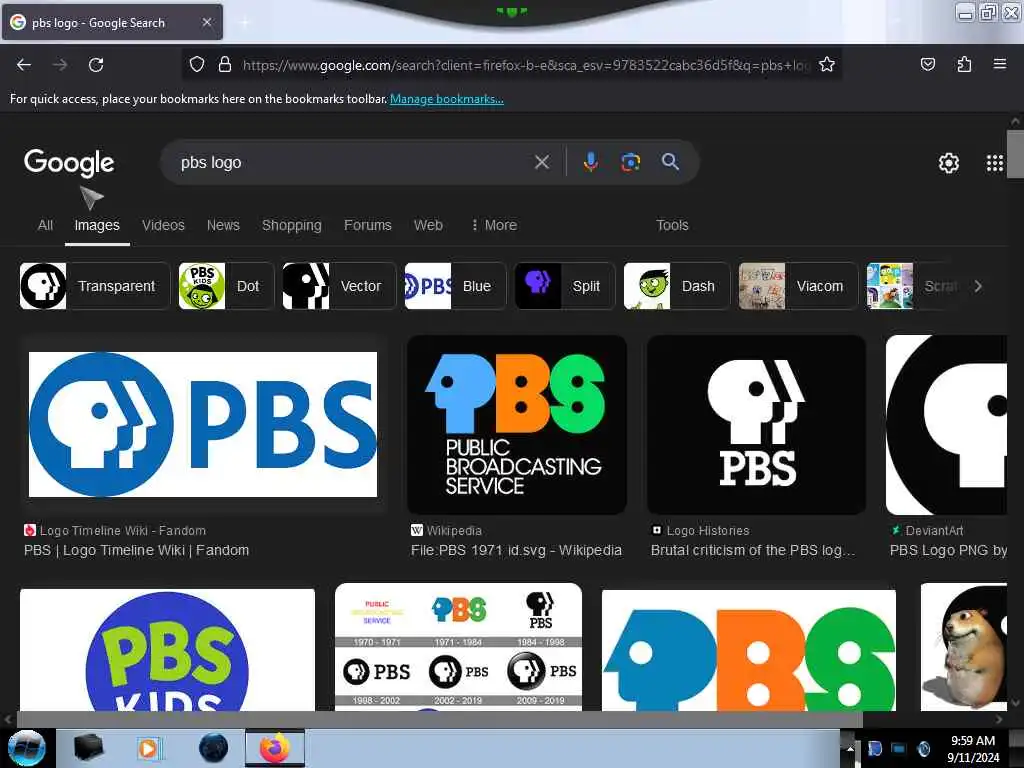The height and width of the screenshot is (768, 1024).
Task: Apply the Split filter chip
Action: click(565, 286)
